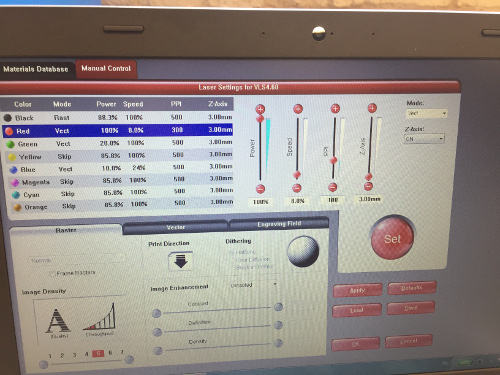Increase Power with the plus button
Screen dimensions: 500x375
[x=260, y=109]
